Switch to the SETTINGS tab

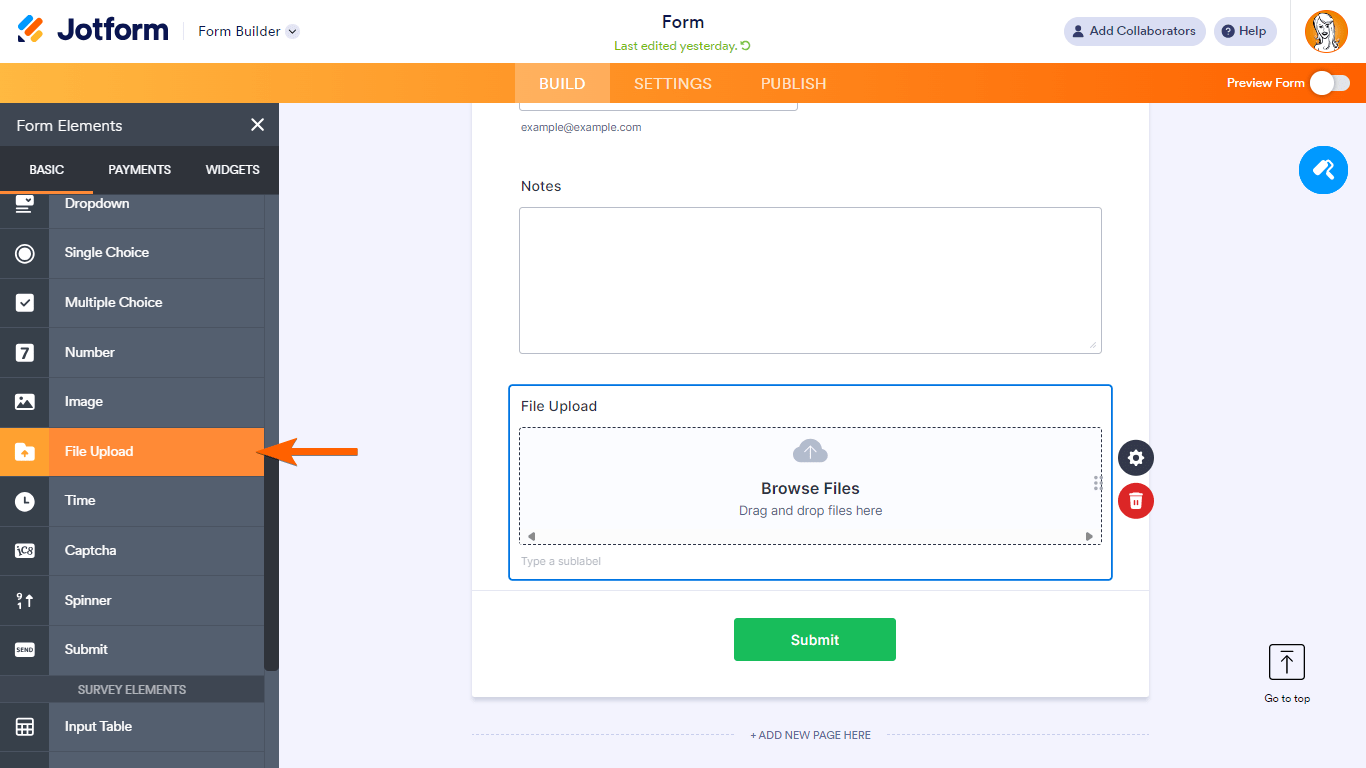pyautogui.click(x=673, y=84)
